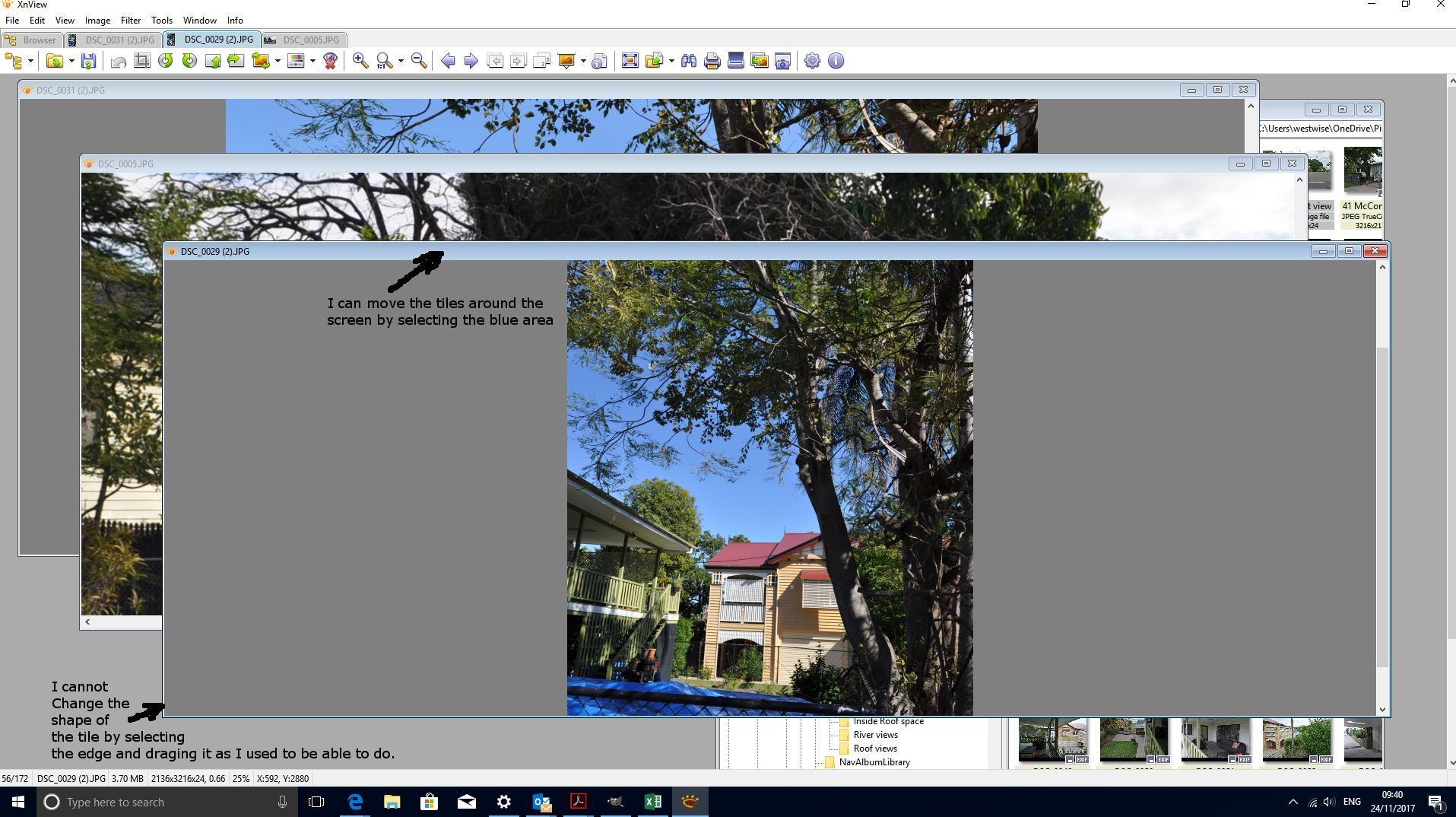The width and height of the screenshot is (1456, 817).
Task: Open Microsoft Edge from the taskbar
Action: 355,802
